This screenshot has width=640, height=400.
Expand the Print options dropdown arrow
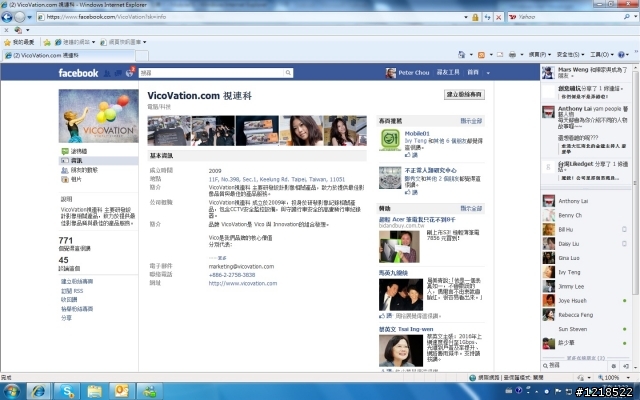tap(522, 55)
